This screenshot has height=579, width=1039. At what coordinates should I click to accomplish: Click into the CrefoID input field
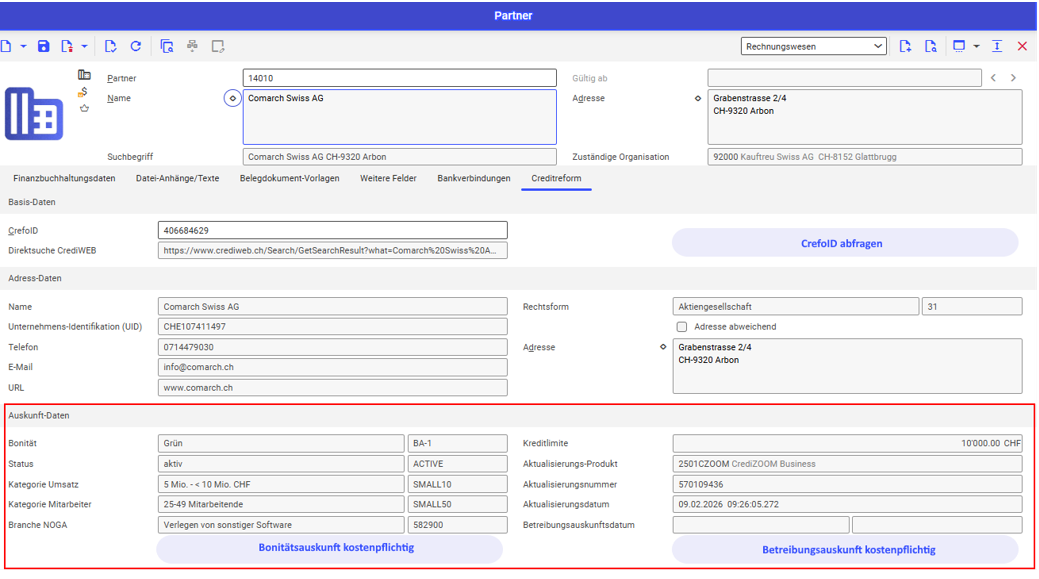[x=332, y=231]
